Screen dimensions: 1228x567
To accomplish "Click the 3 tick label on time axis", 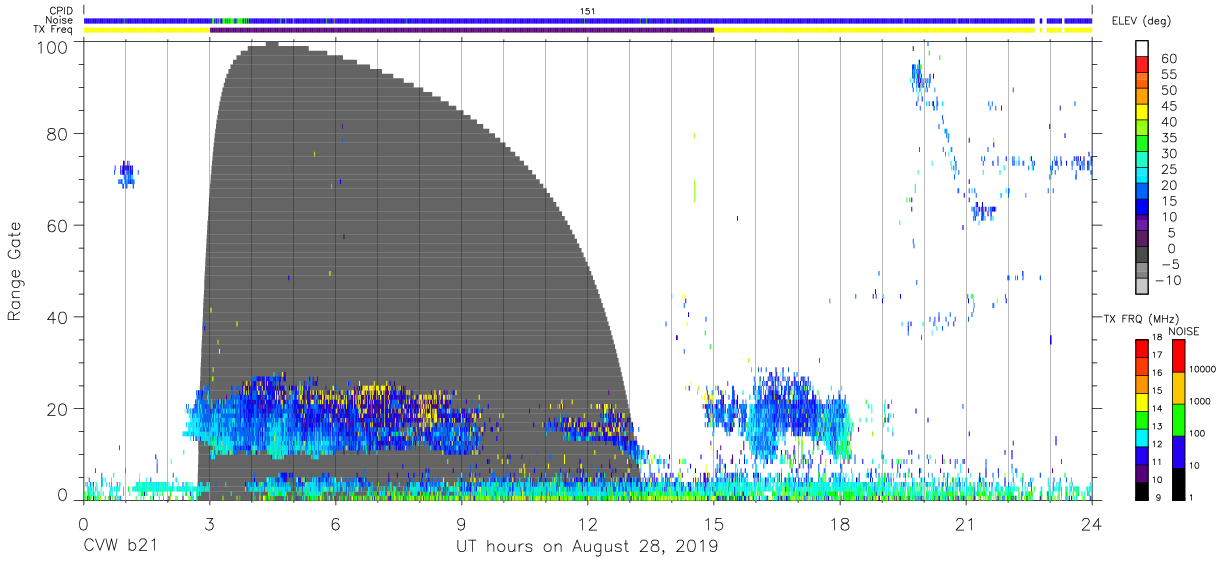I will 209,523.
